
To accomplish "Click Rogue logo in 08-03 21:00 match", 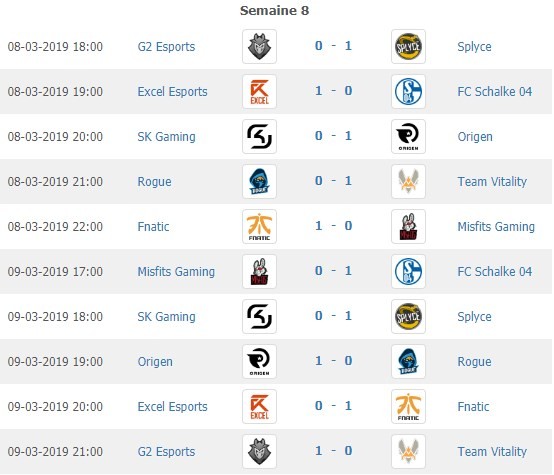I will click(x=259, y=181).
